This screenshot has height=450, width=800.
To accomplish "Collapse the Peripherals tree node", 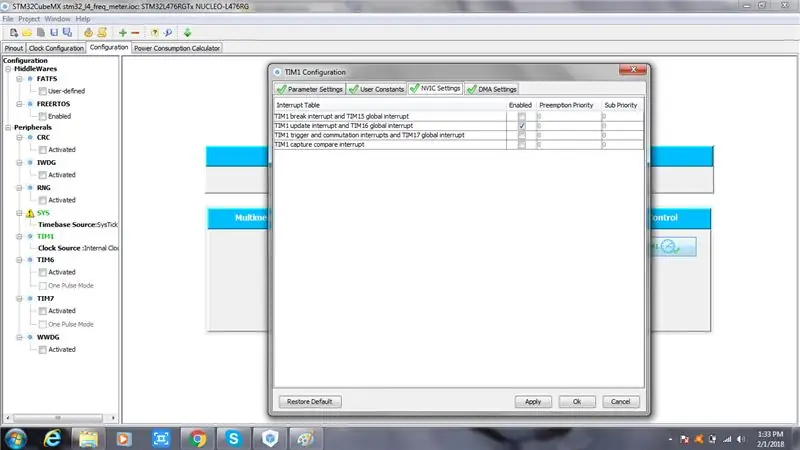I will point(8,128).
